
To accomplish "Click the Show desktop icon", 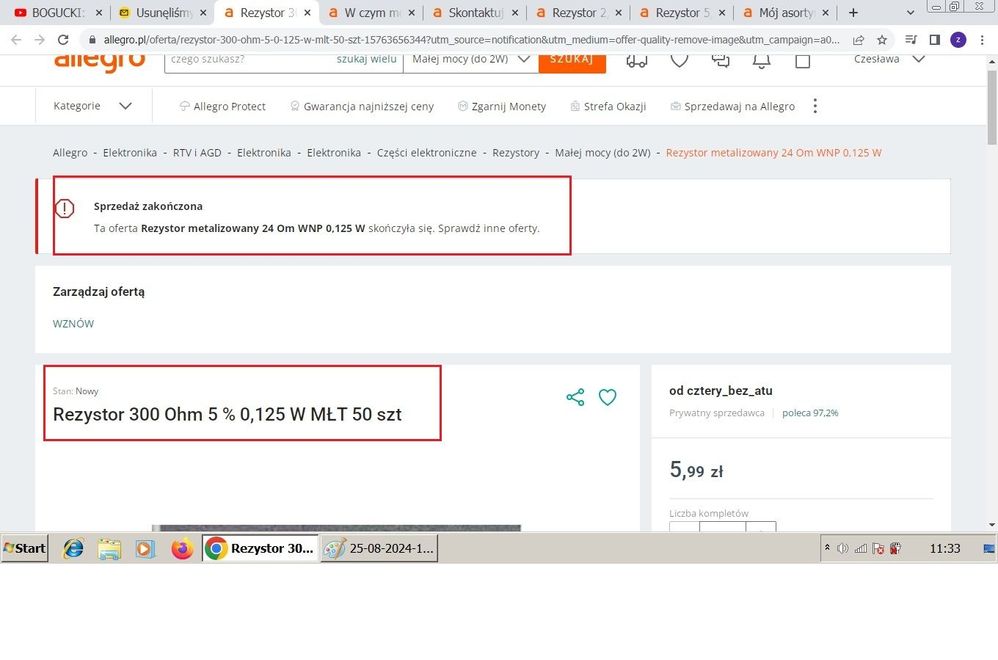I will [x=988, y=548].
